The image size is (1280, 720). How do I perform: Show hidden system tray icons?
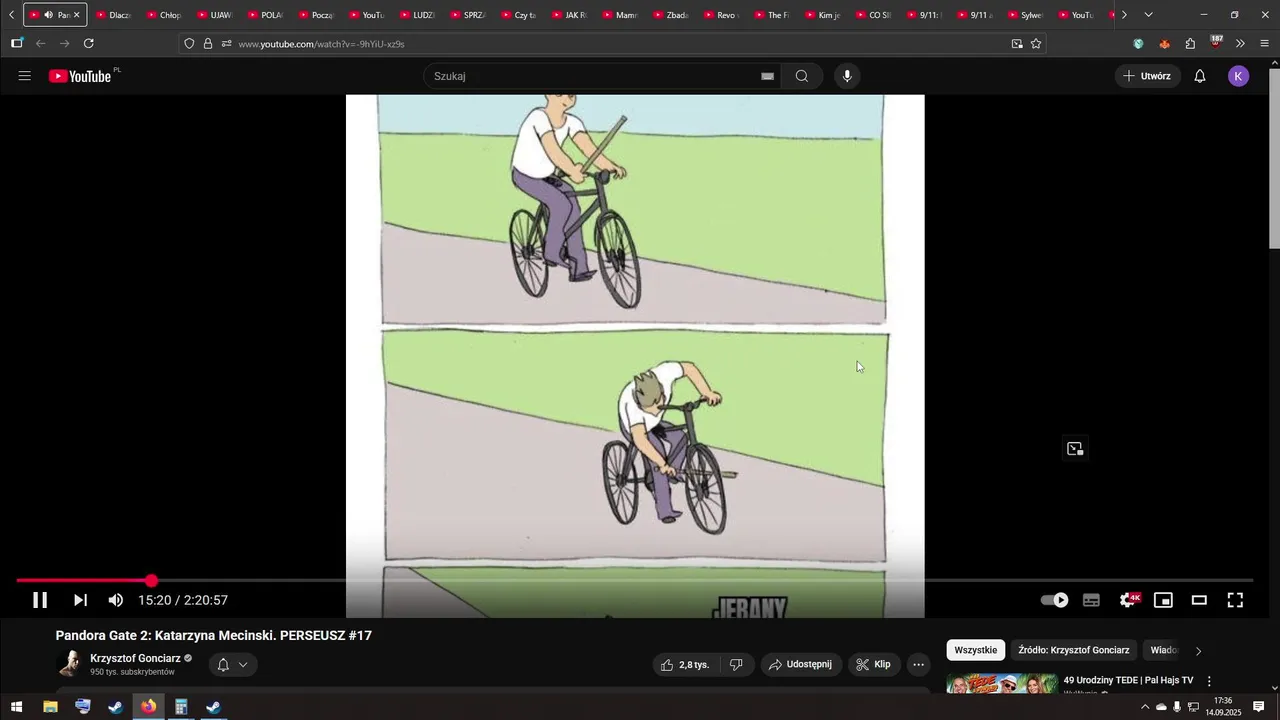click(1144, 707)
